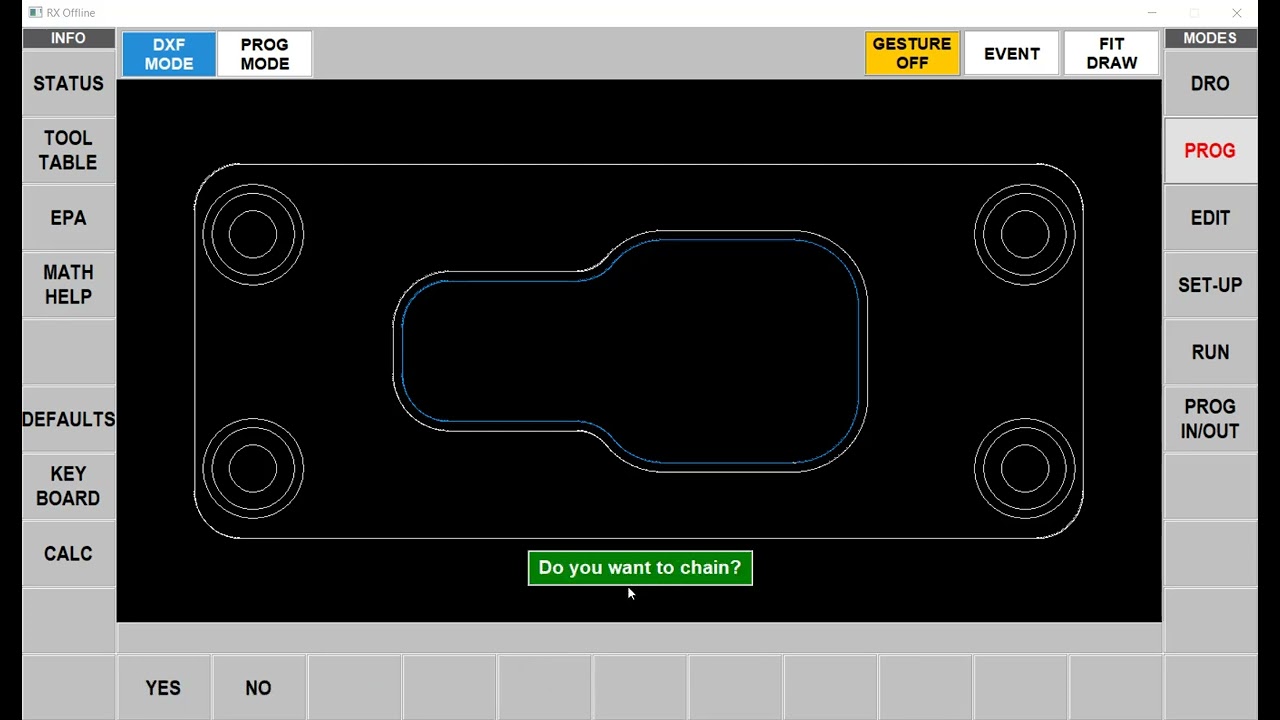Toggle the GESTURE OFF button
The width and height of the screenshot is (1280, 720).
[x=912, y=53]
